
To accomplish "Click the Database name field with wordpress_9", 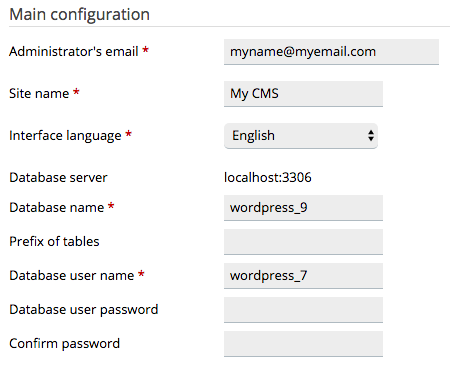I will (303, 208).
